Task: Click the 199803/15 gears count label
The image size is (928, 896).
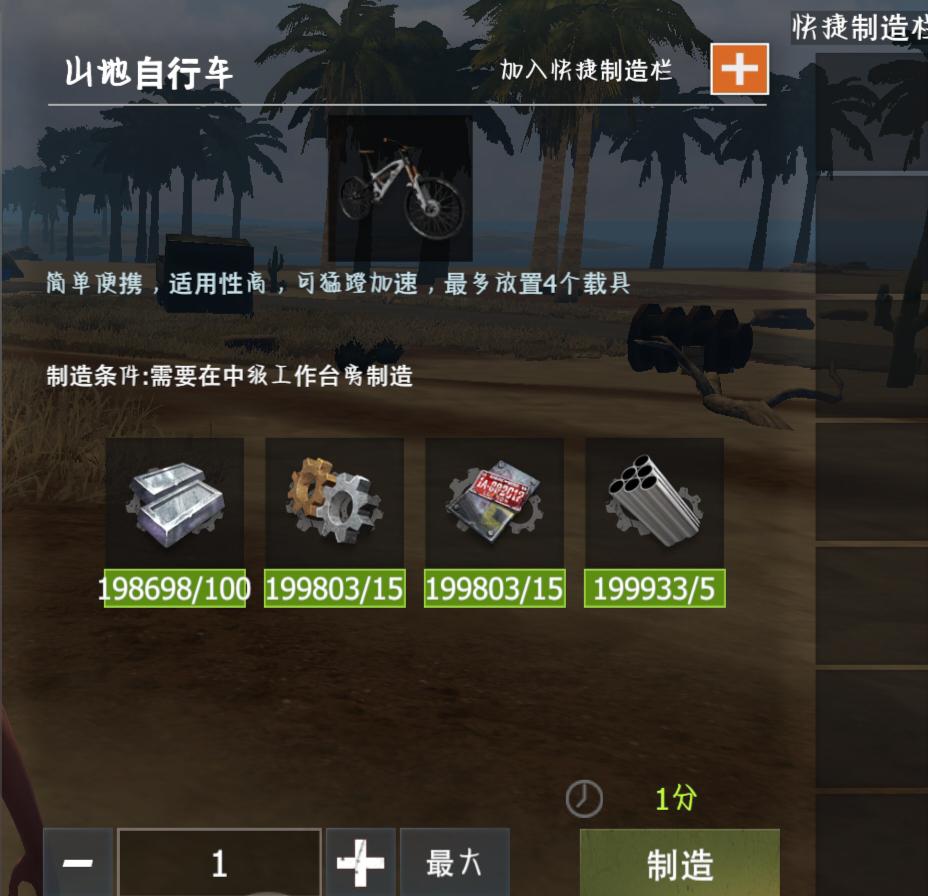Action: (x=334, y=588)
